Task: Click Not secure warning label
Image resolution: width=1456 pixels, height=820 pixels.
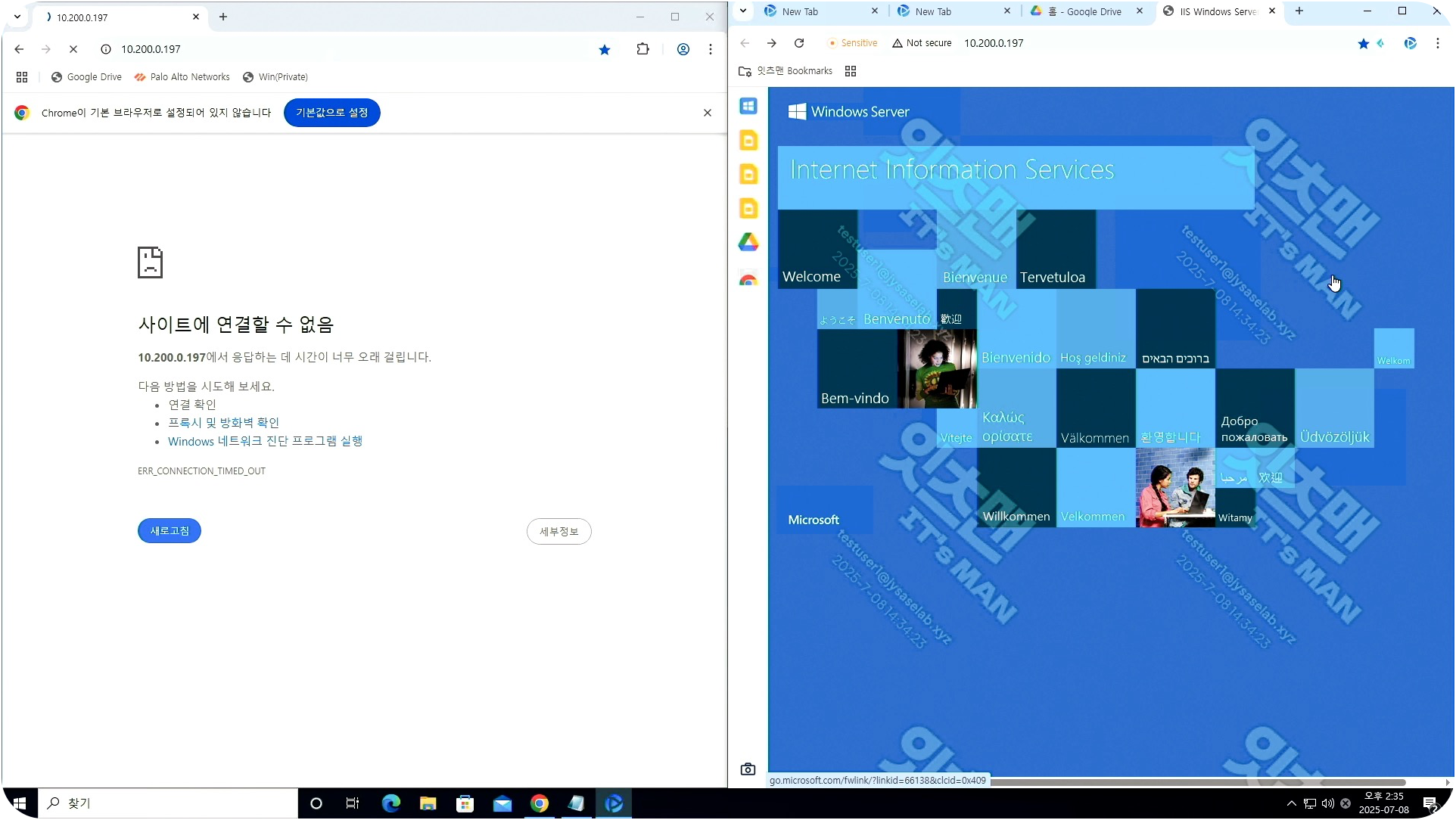Action: (922, 43)
